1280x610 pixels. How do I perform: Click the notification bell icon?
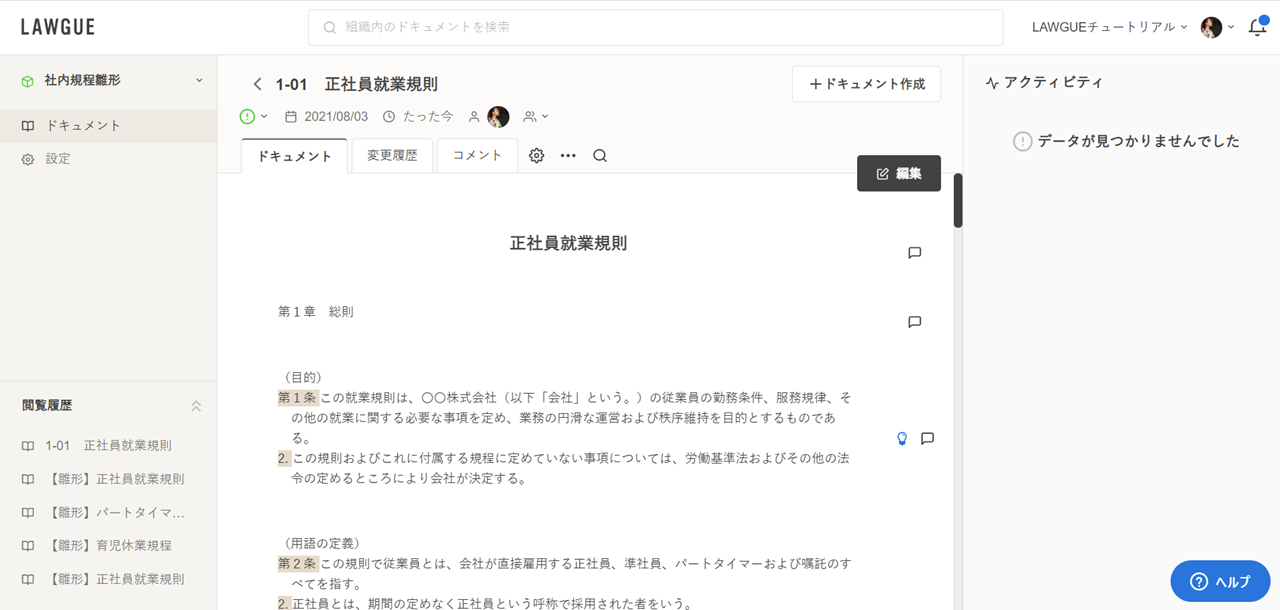point(1257,28)
